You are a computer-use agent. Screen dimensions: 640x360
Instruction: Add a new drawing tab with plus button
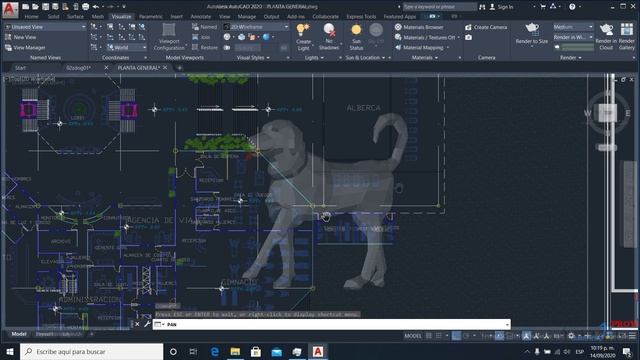point(179,68)
